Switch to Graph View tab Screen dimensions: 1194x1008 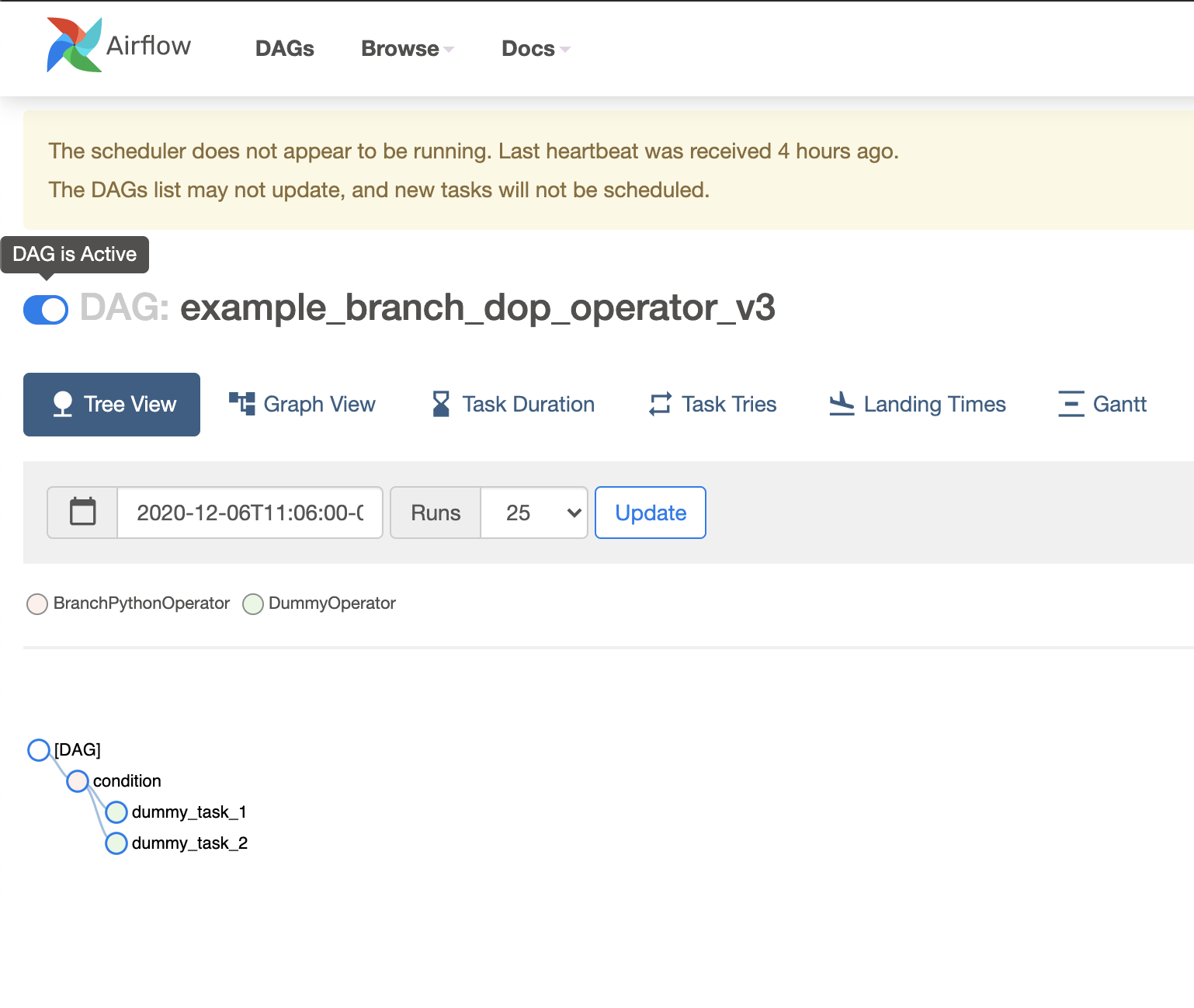[x=302, y=405]
